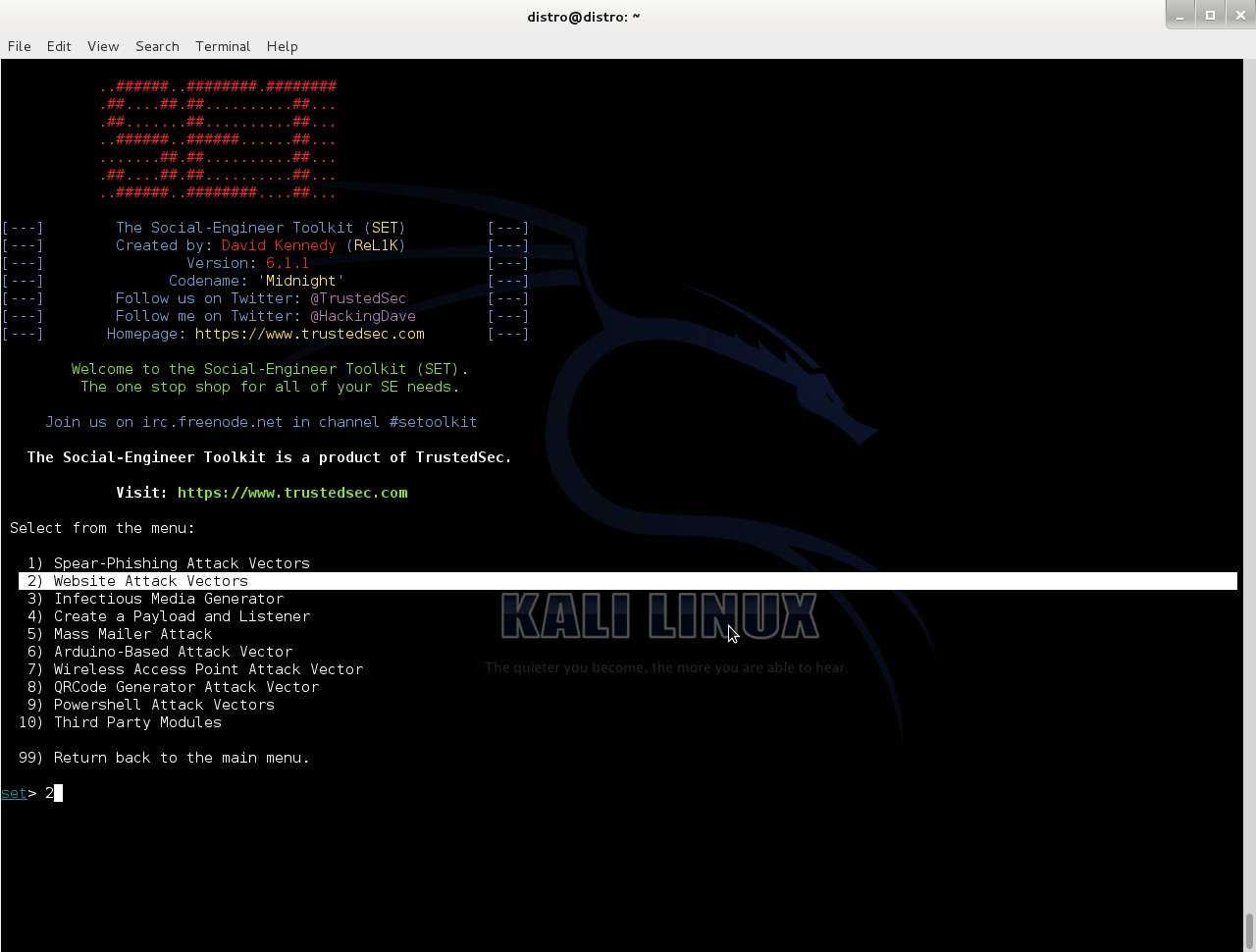Click '6) Arduino-Based Attack Vector' line

click(160, 652)
